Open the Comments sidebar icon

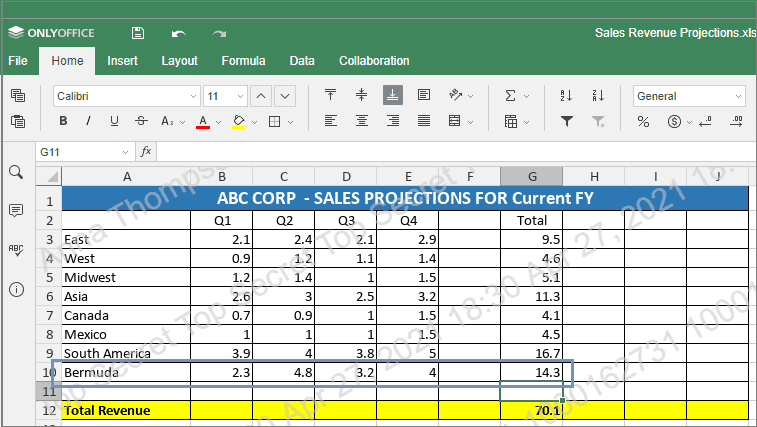[16, 211]
